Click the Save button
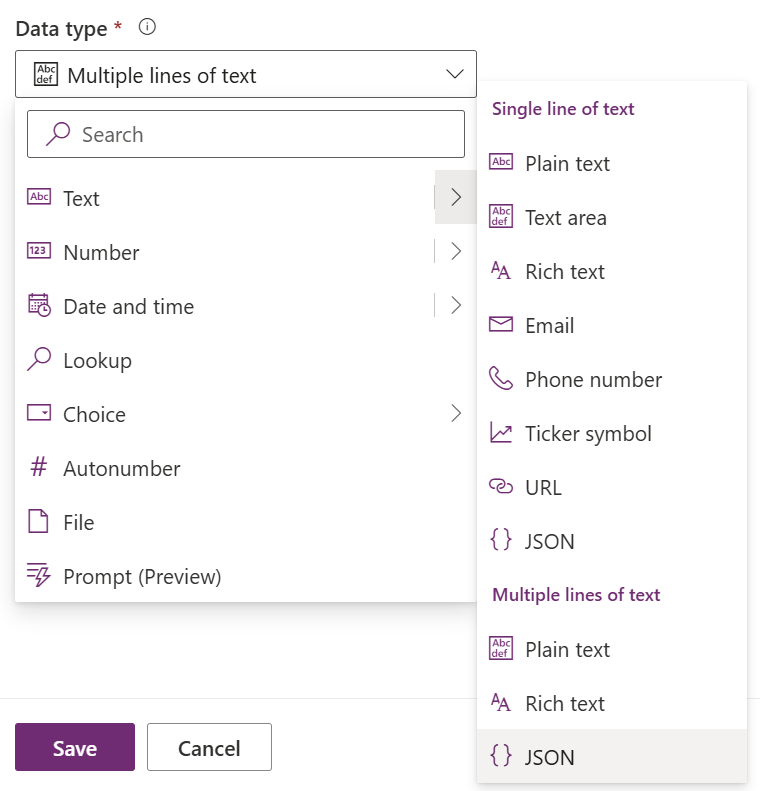 click(x=75, y=748)
